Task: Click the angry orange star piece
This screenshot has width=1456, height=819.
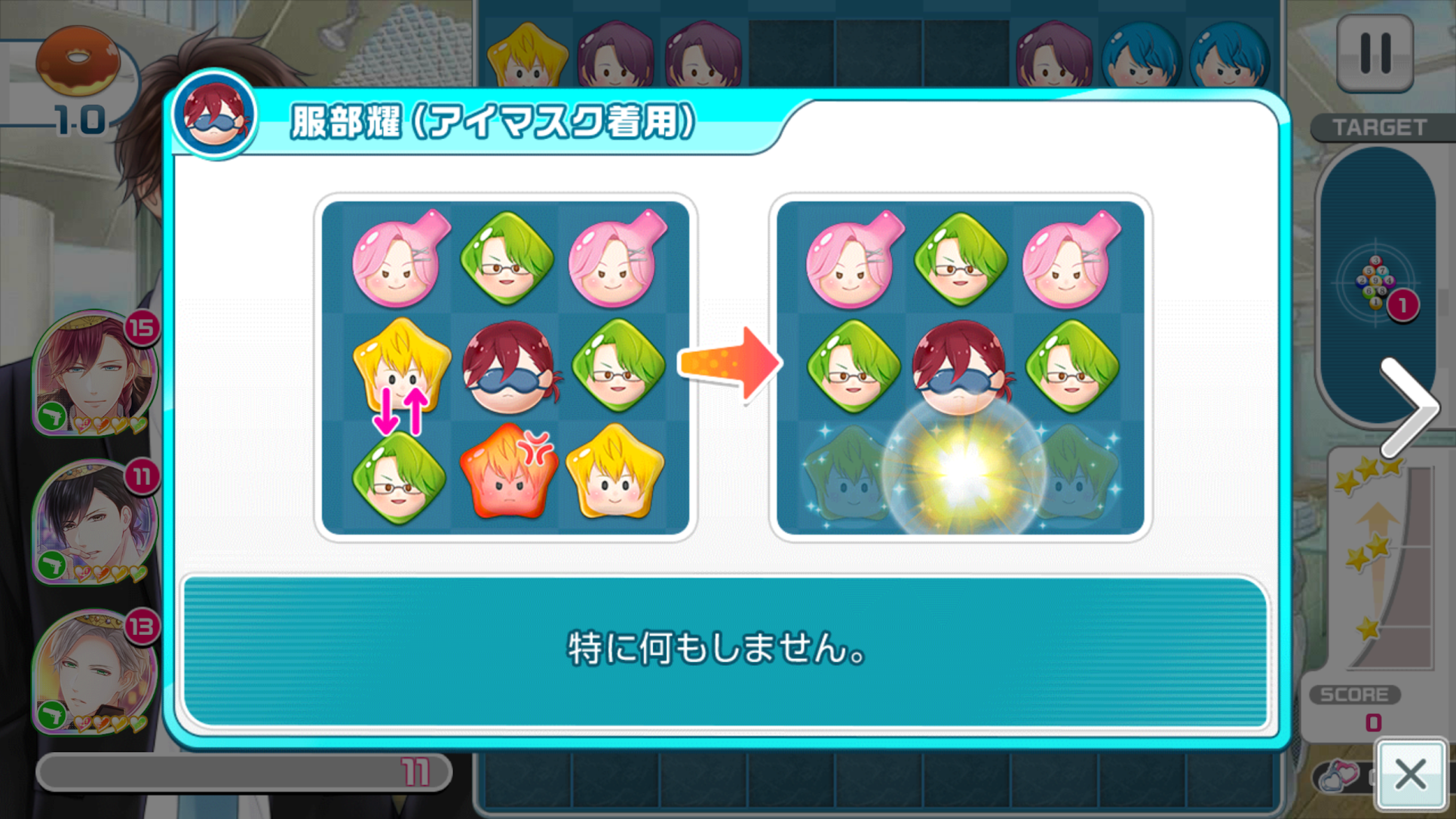Action: tap(508, 471)
